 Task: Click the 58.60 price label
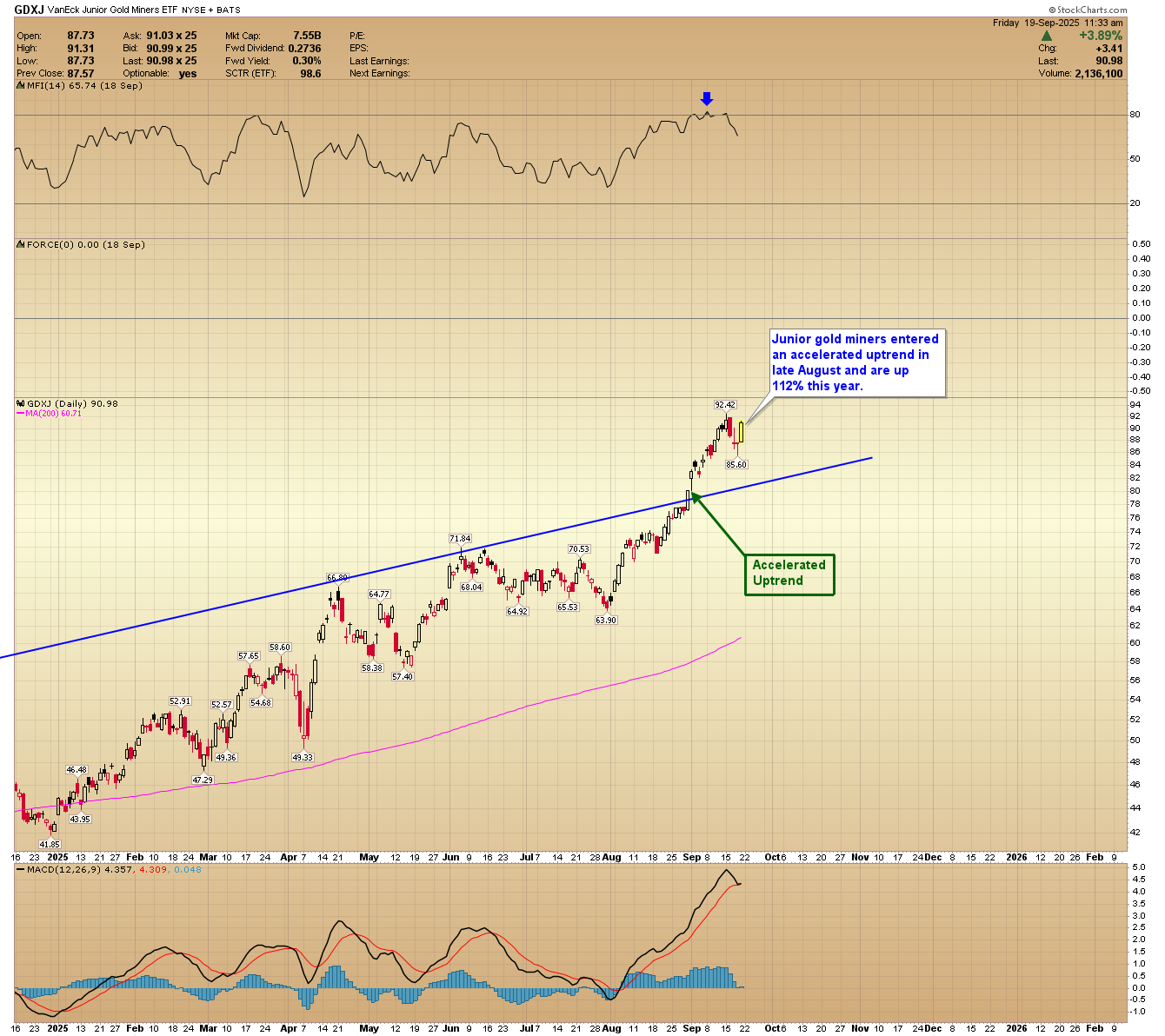(x=280, y=647)
